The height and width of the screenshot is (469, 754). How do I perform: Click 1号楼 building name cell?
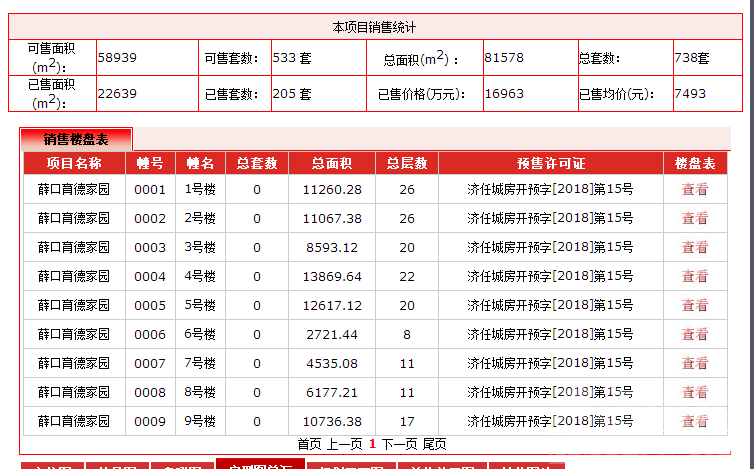(200, 190)
